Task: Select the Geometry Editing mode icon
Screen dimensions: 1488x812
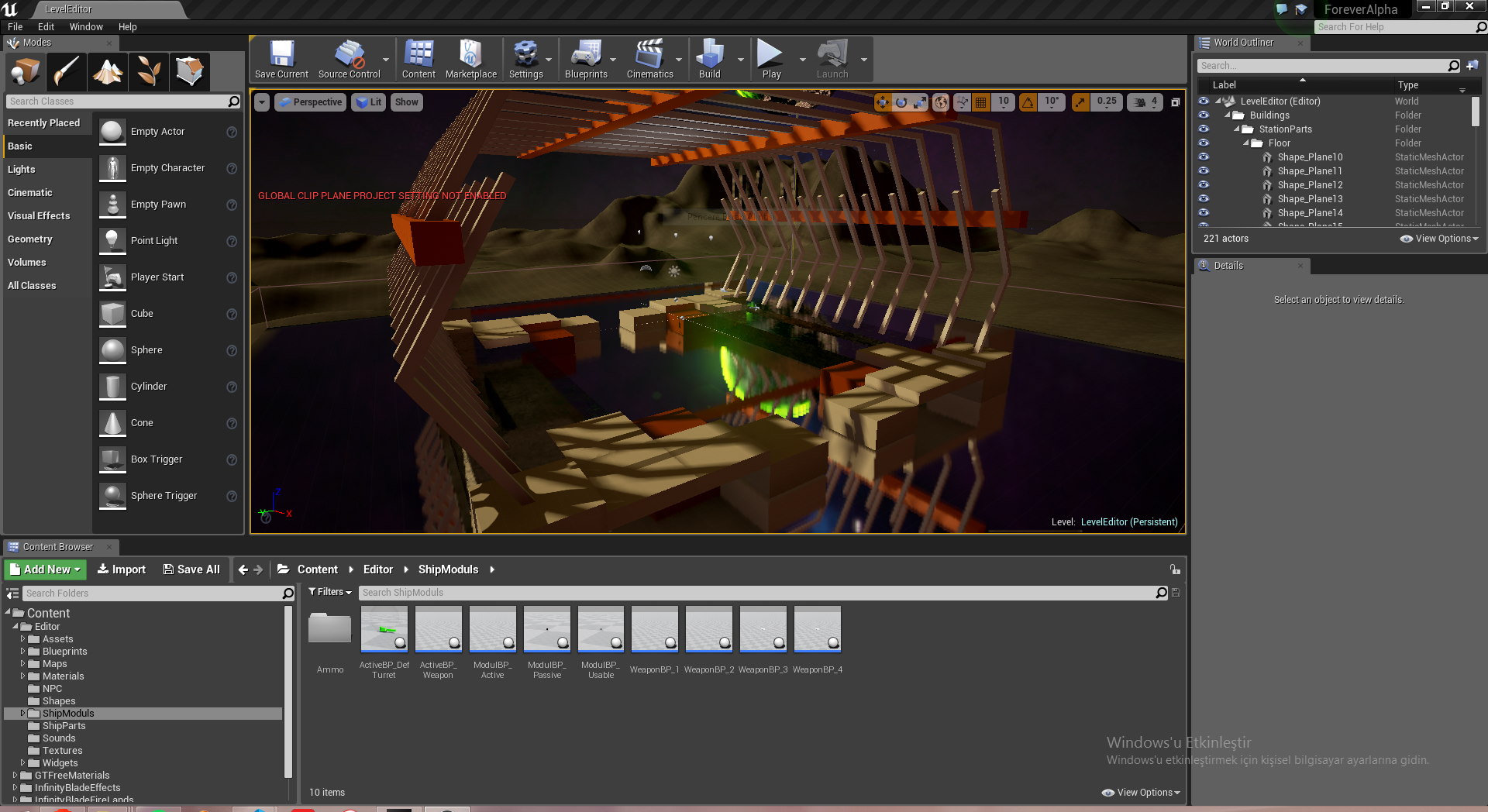Action: (x=190, y=71)
